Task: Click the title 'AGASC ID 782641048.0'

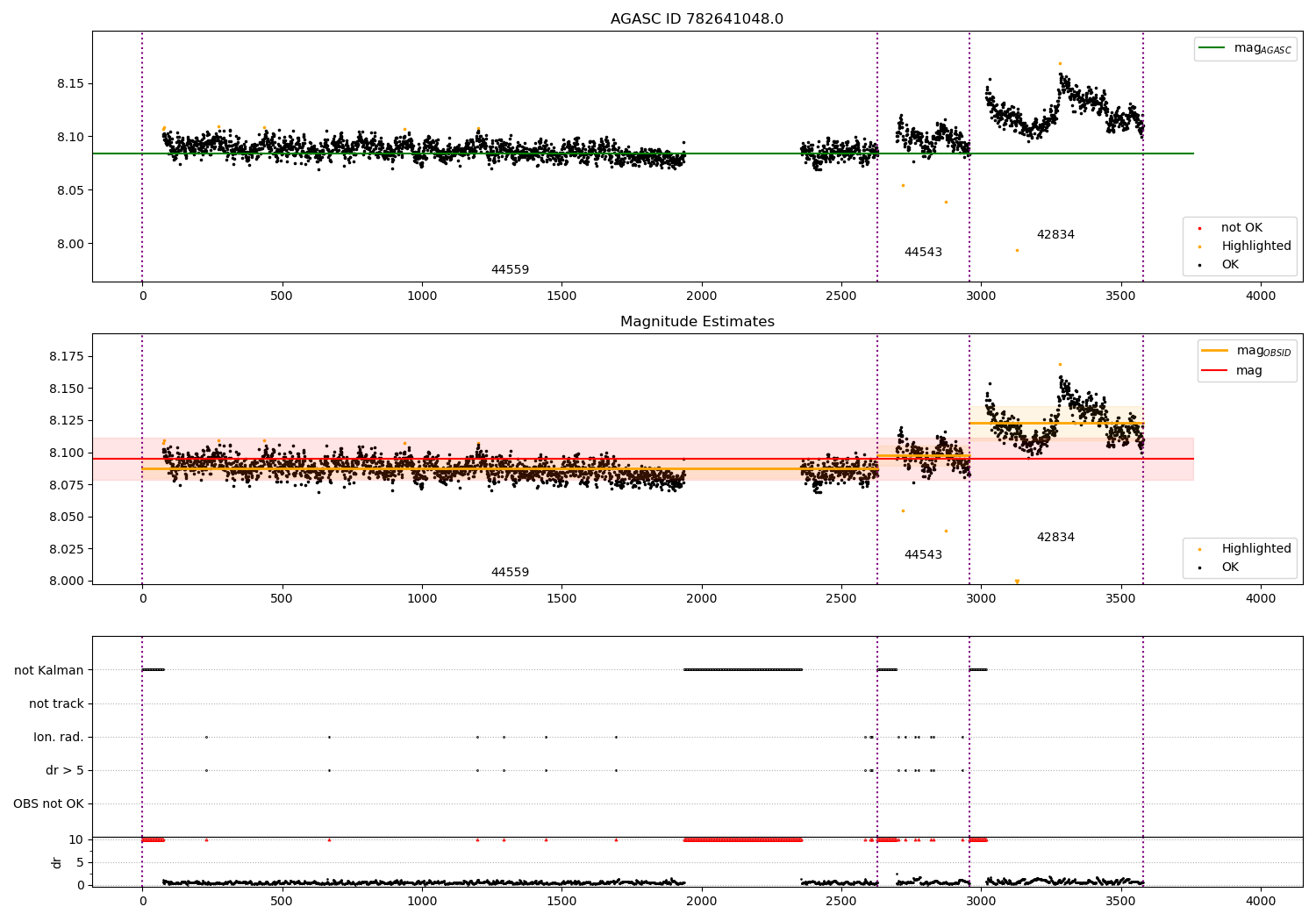Action: click(697, 19)
